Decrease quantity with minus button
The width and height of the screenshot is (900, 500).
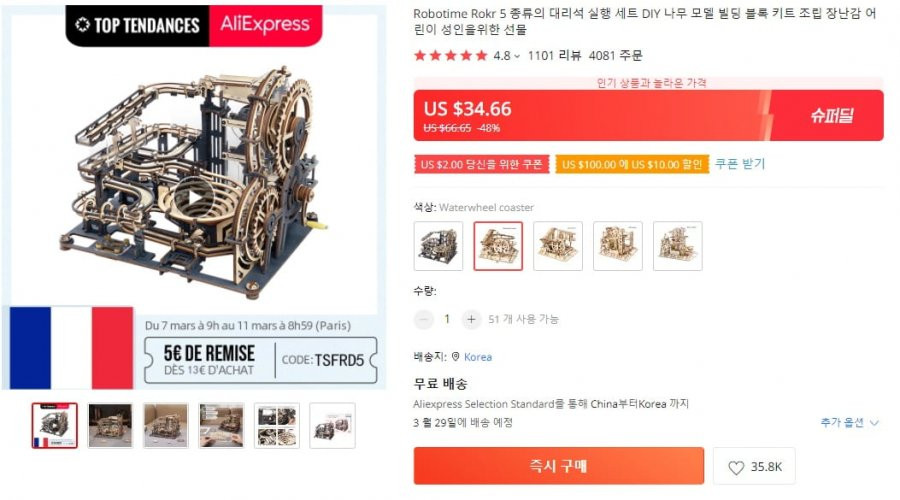tap(424, 319)
